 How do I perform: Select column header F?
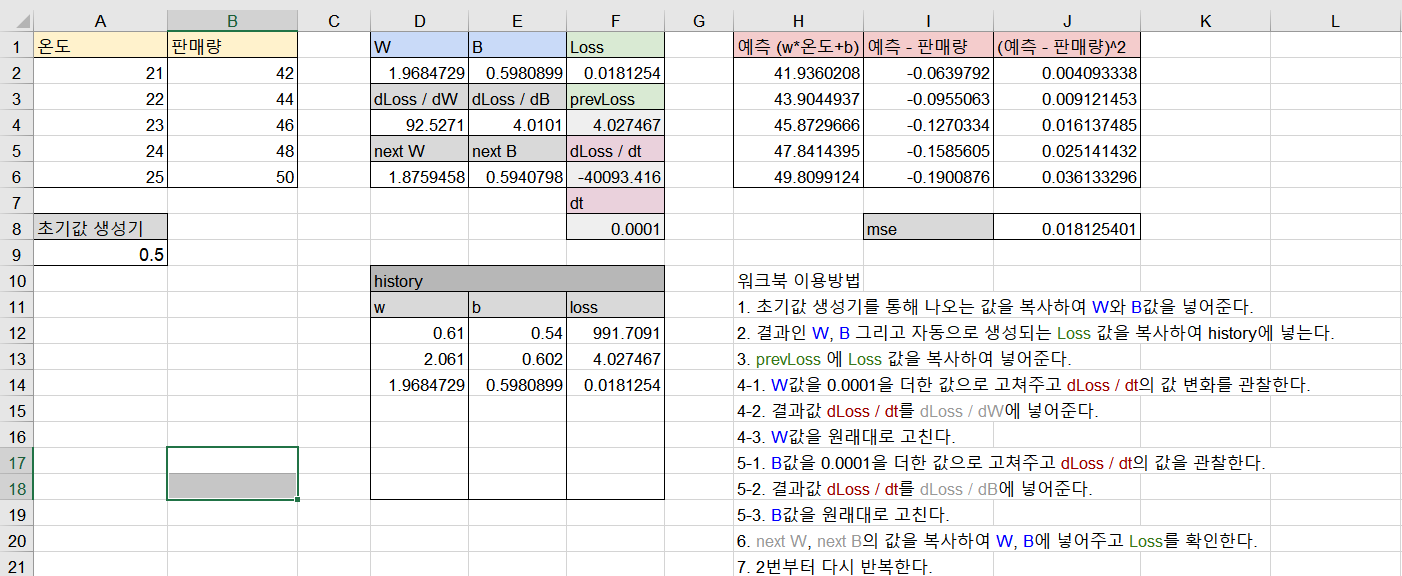pyautogui.click(x=615, y=21)
